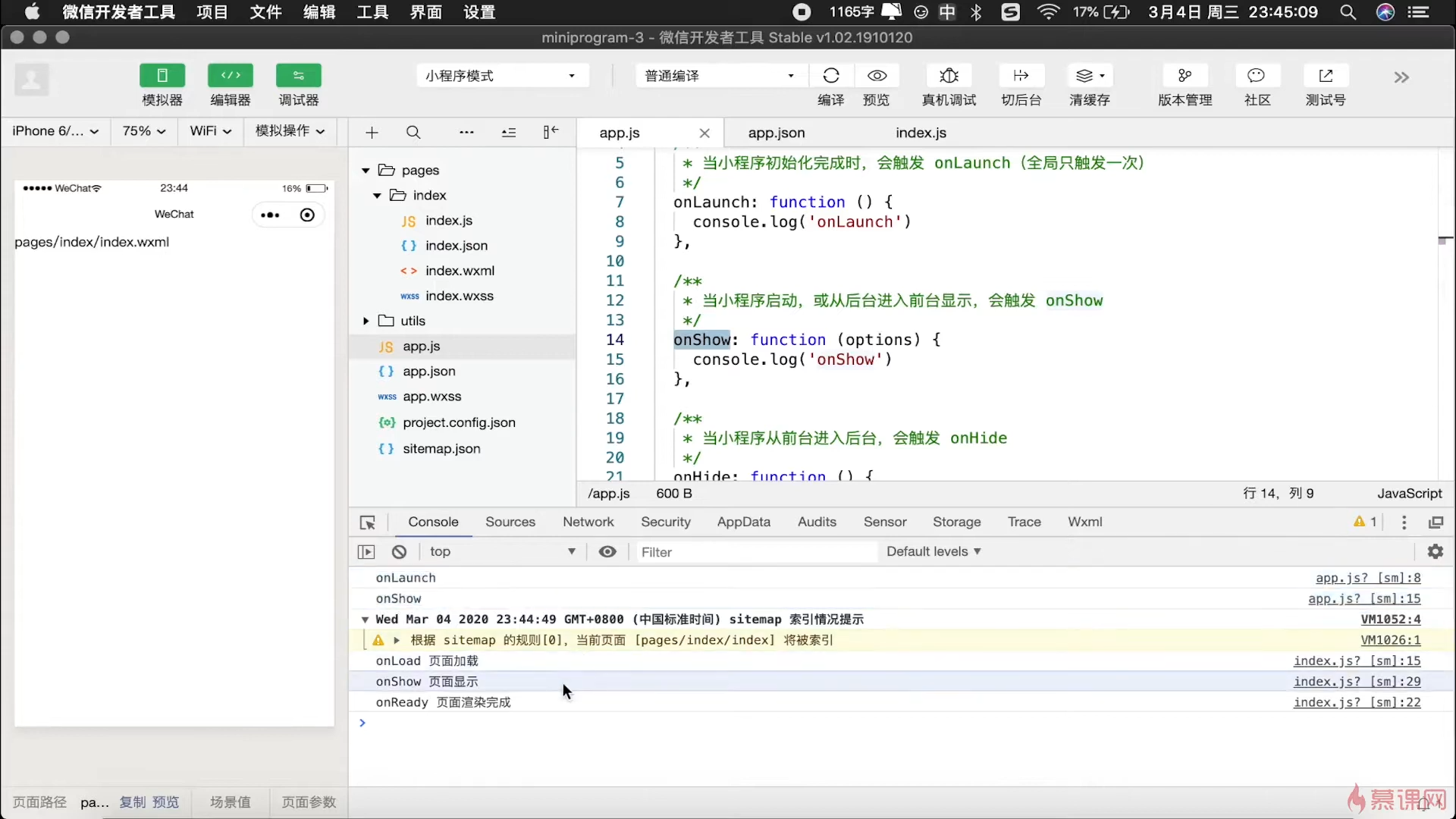This screenshot has height=819, width=1456.
Task: Toggle the console sidebar icon
Action: tap(366, 552)
